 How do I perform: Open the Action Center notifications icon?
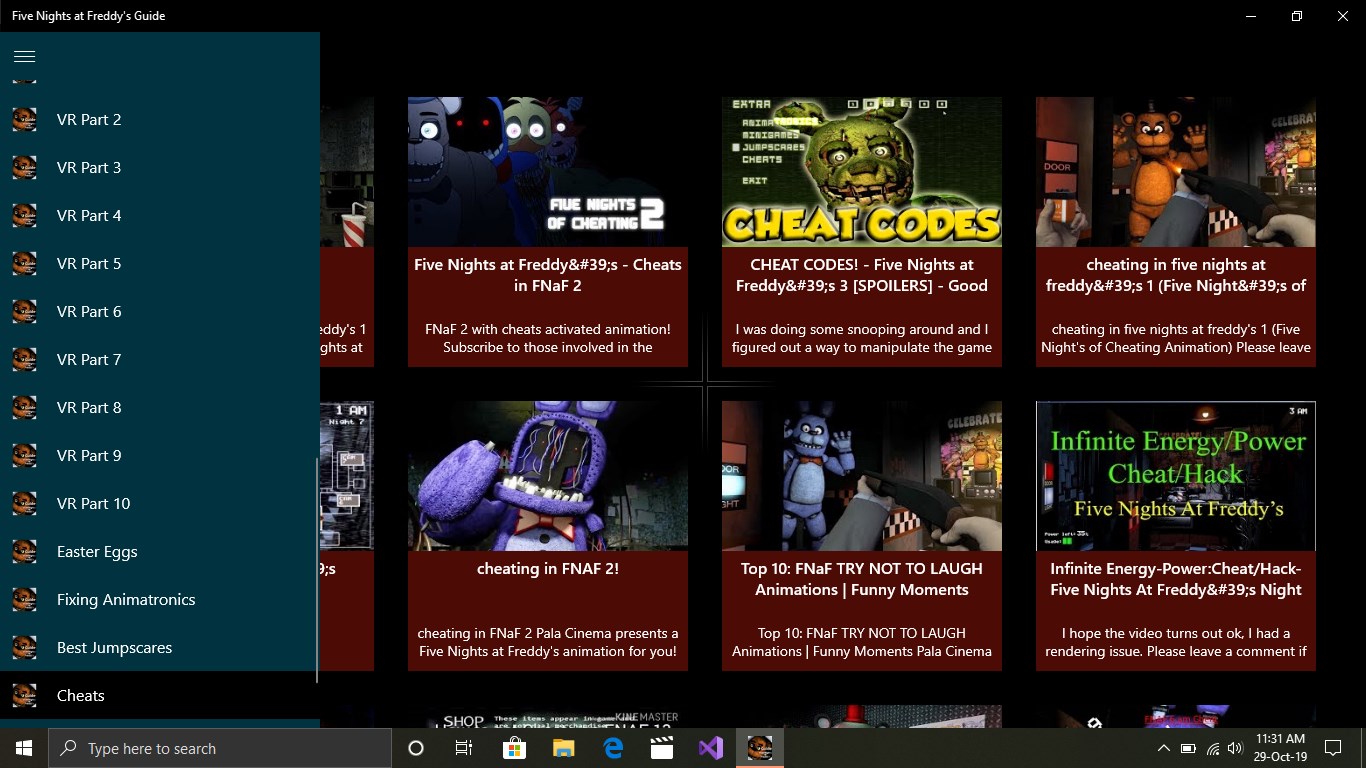coord(1332,748)
